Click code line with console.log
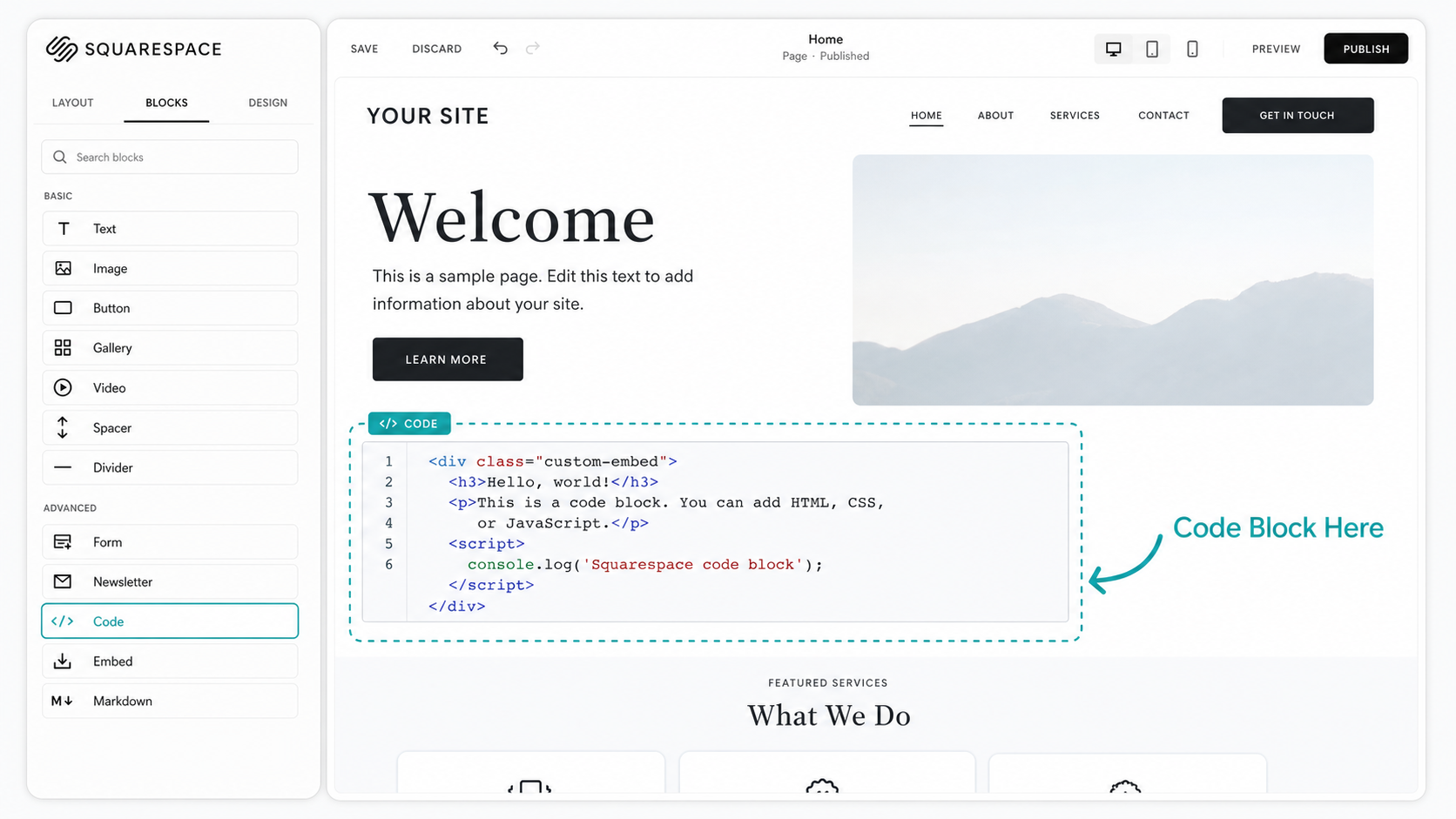Image resolution: width=1456 pixels, height=819 pixels. (645, 564)
